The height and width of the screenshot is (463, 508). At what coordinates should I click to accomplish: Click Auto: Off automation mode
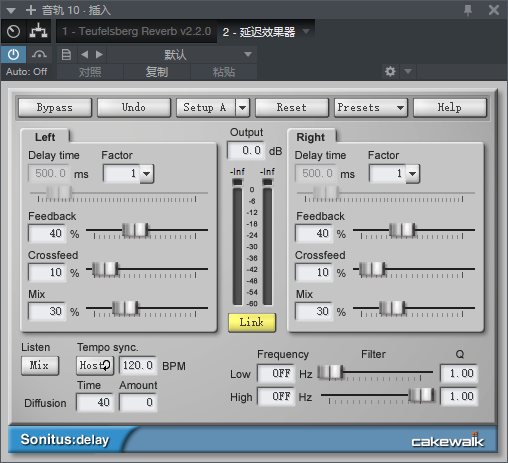pyautogui.click(x=26, y=72)
